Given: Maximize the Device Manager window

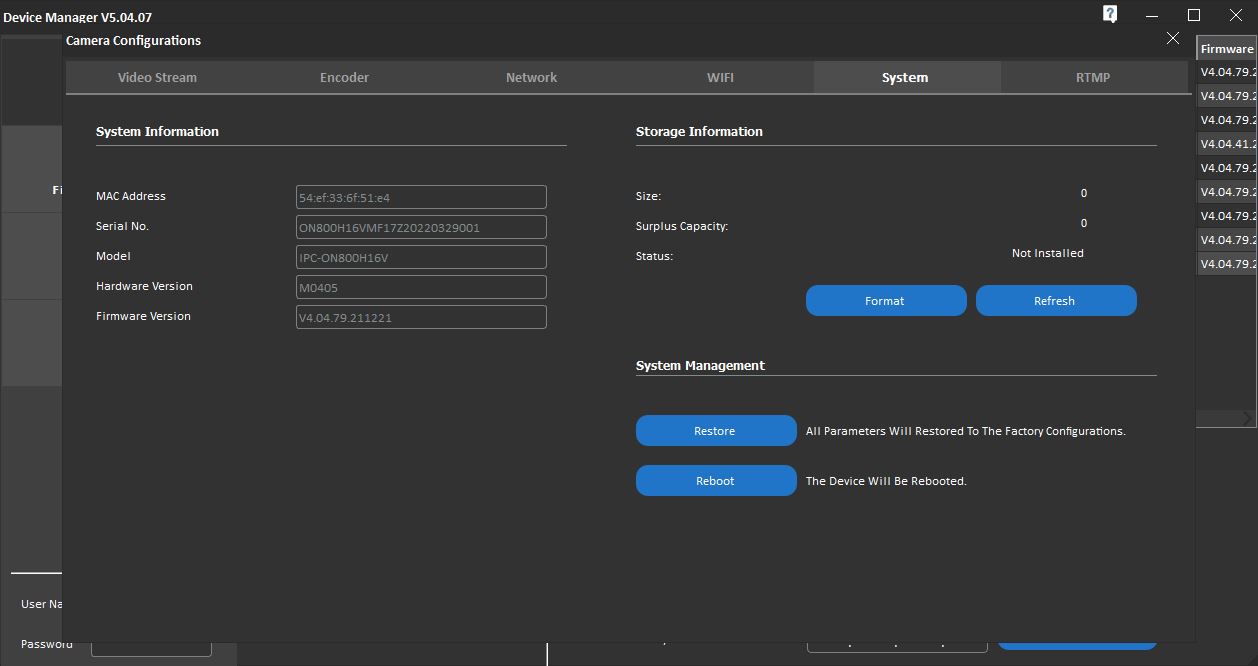Looking at the screenshot, I should coord(1194,15).
